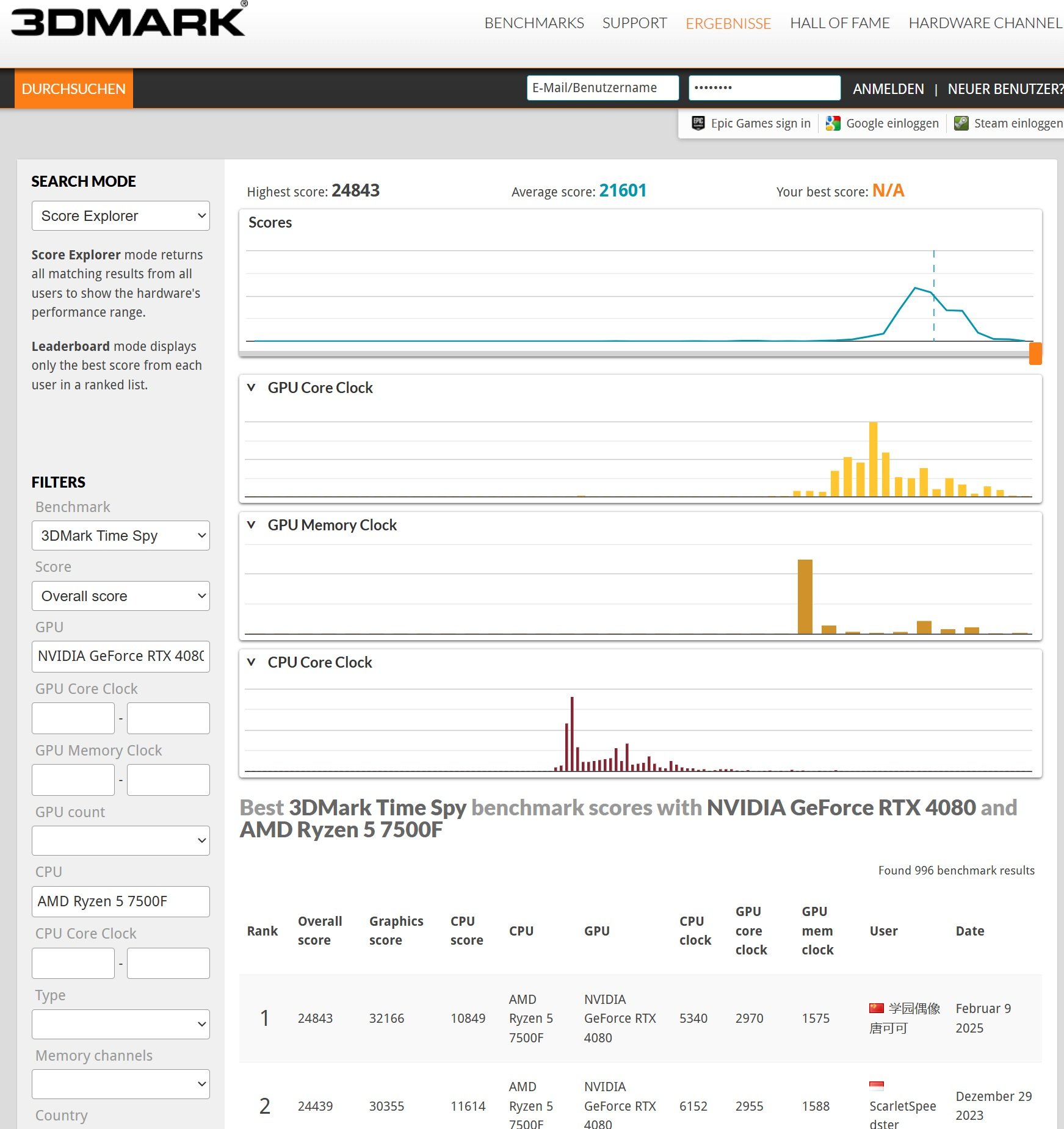The width and height of the screenshot is (1064, 1129).
Task: Click the Overall score column header
Action: pyautogui.click(x=320, y=931)
